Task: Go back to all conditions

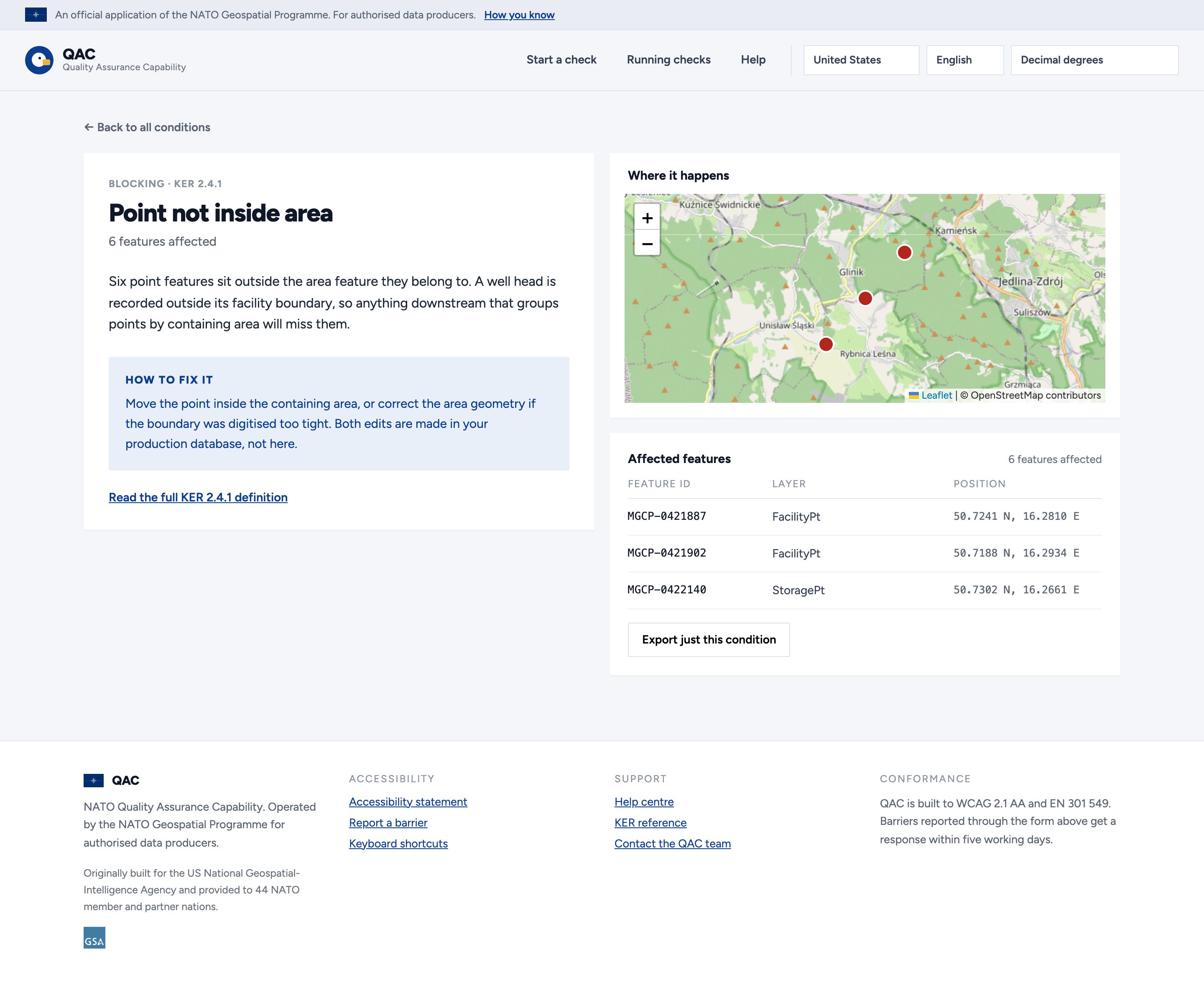Action: pos(147,127)
